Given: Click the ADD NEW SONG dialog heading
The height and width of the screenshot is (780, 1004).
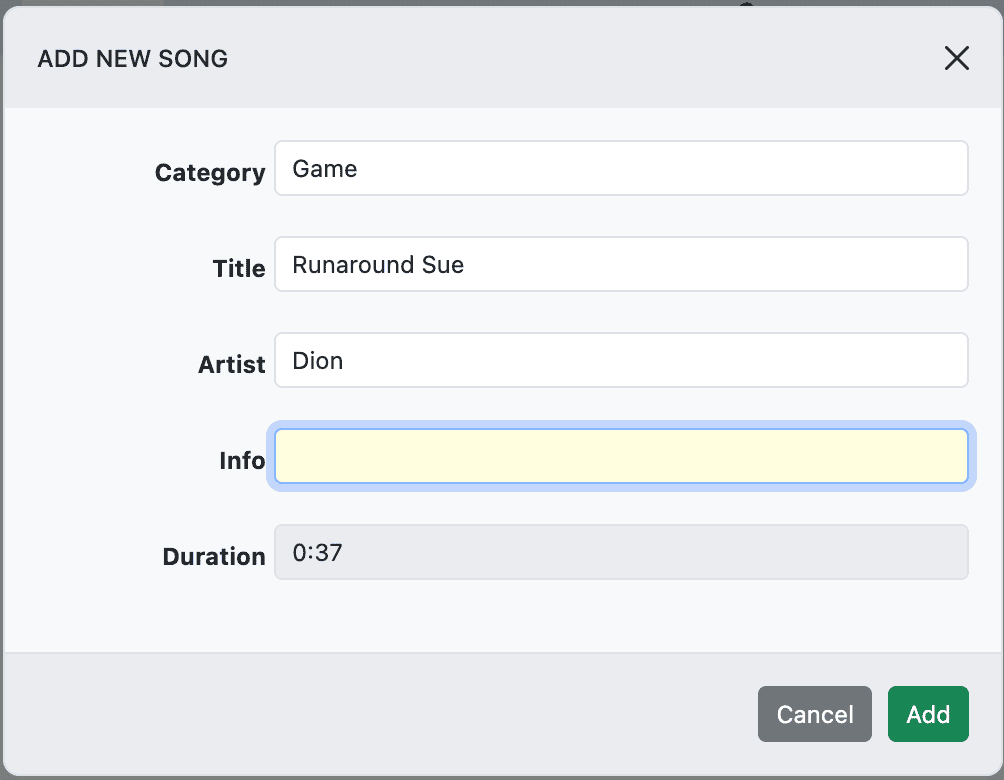Looking at the screenshot, I should click(x=132, y=58).
